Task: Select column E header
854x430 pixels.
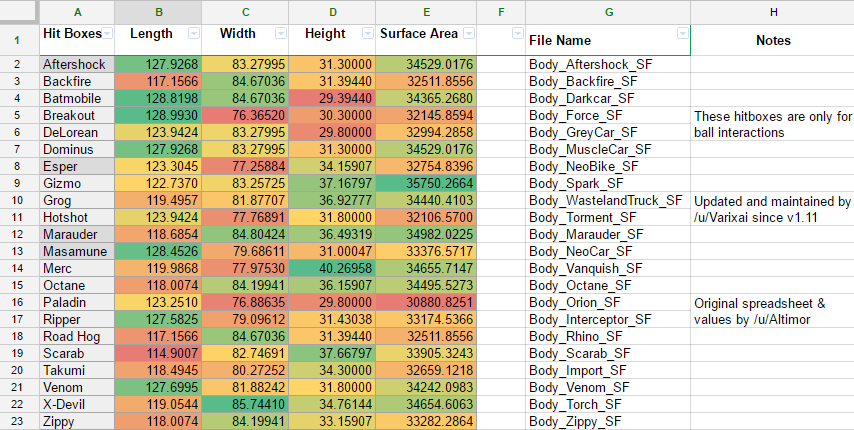Action: pos(426,12)
